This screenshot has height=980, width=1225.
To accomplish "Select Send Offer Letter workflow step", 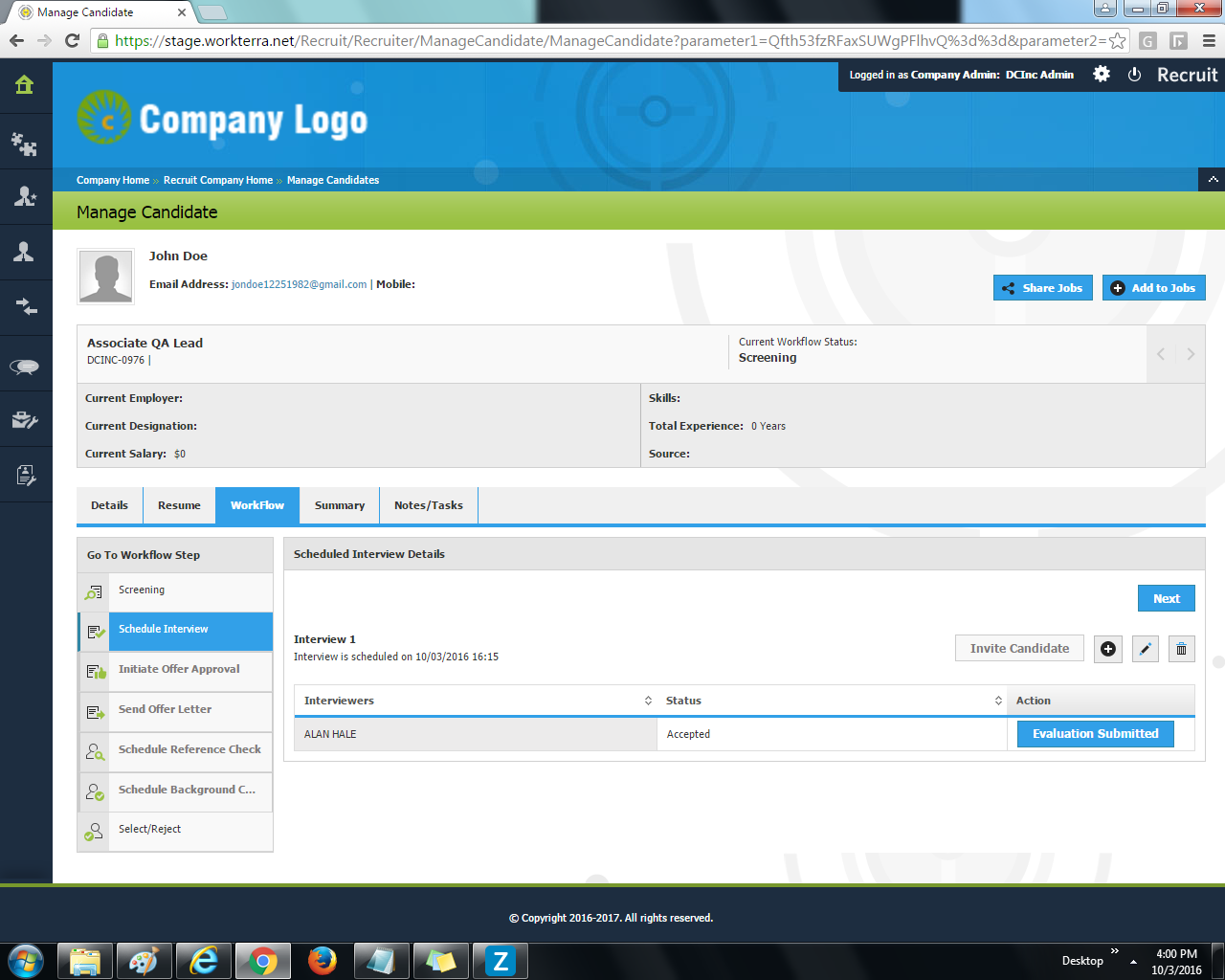I will point(165,709).
